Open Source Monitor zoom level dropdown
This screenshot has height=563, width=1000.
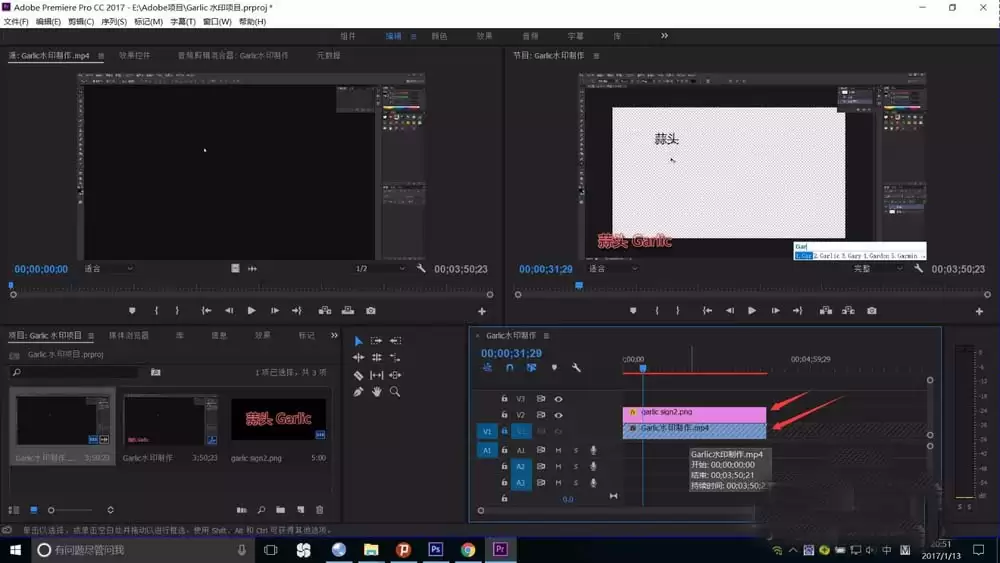click(x=108, y=269)
